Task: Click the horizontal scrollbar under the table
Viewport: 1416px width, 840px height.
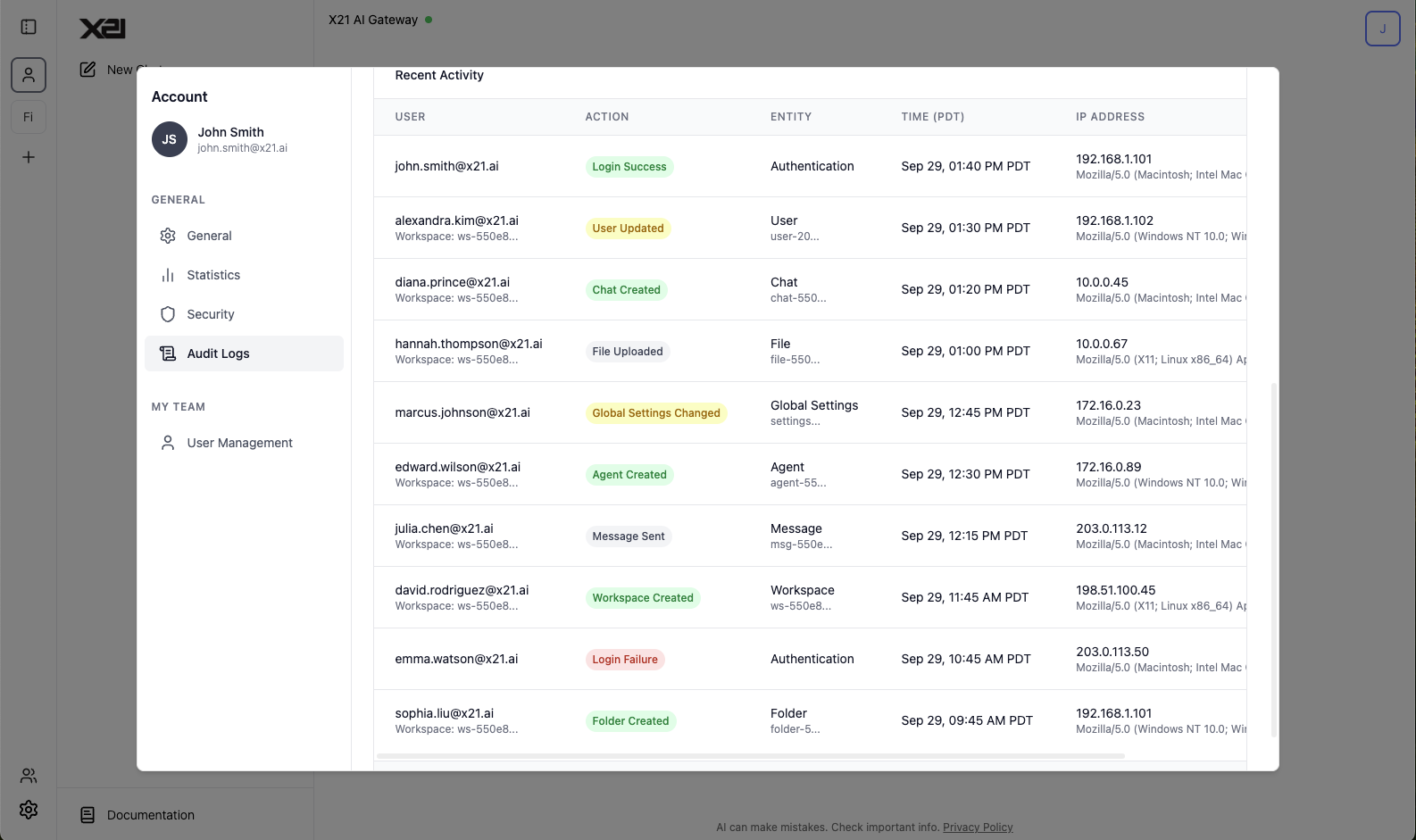Action: 750,756
